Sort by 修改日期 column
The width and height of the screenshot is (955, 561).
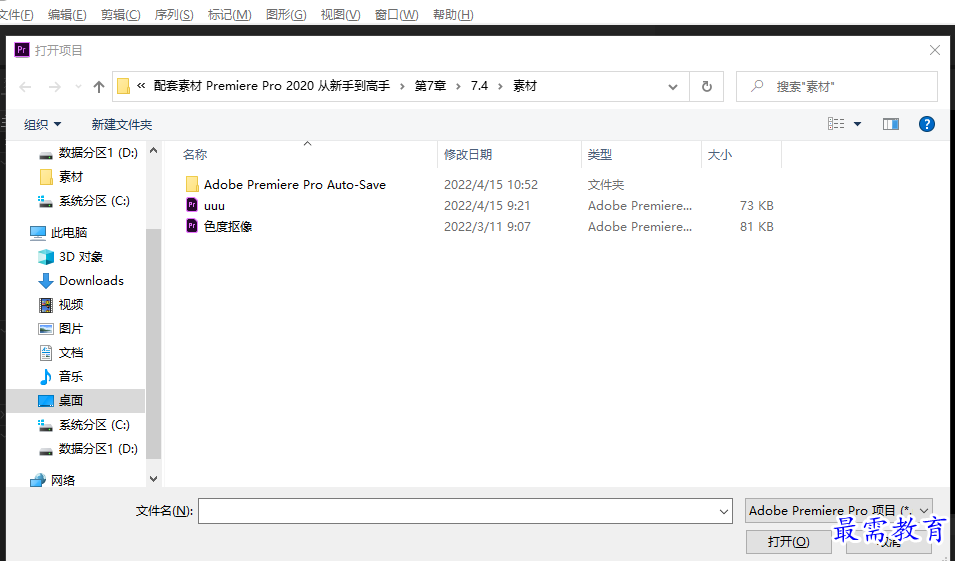pos(468,155)
